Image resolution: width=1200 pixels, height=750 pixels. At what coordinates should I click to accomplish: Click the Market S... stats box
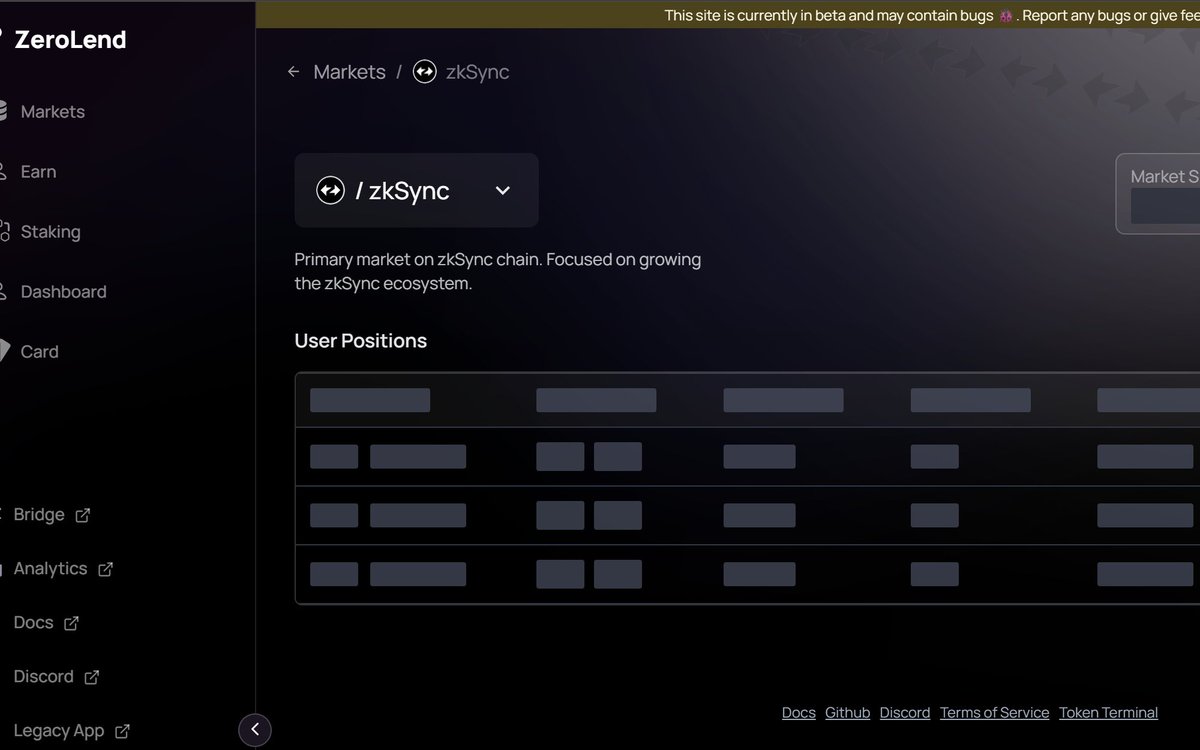pos(1158,194)
